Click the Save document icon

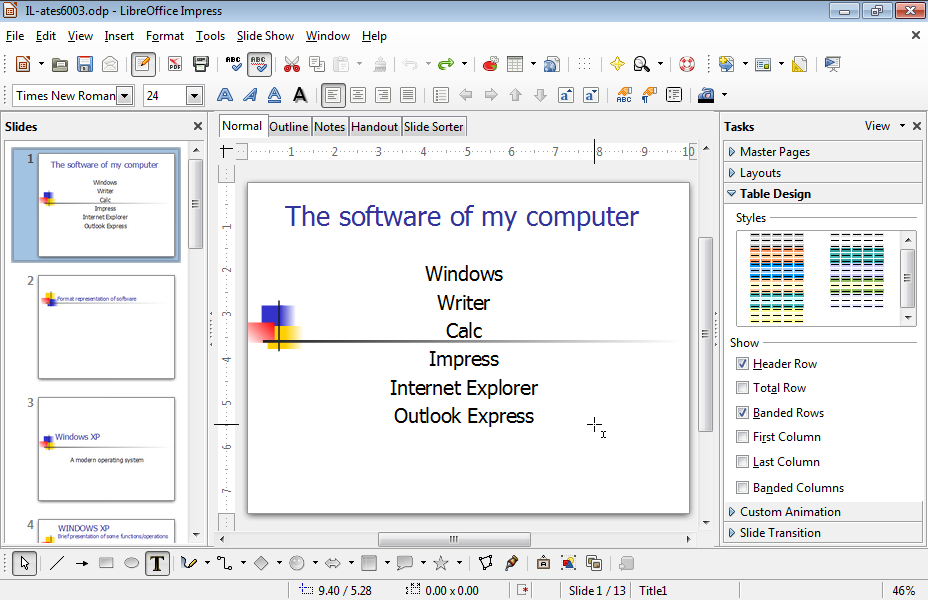85,64
